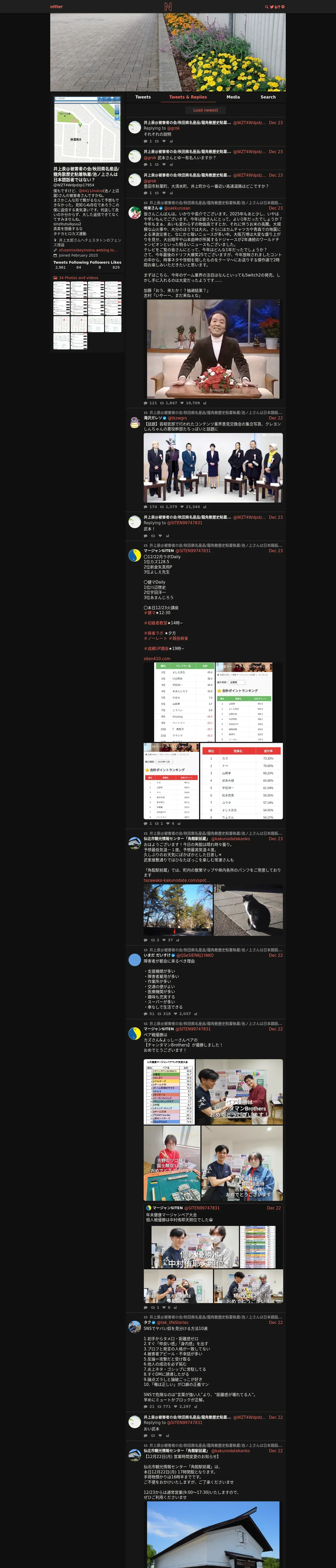This screenshot has width=336, height=1568.
Task: Click the 318 retweets icon on '障害者が都会に来るべき理由' tweet
Action: point(160,1014)
